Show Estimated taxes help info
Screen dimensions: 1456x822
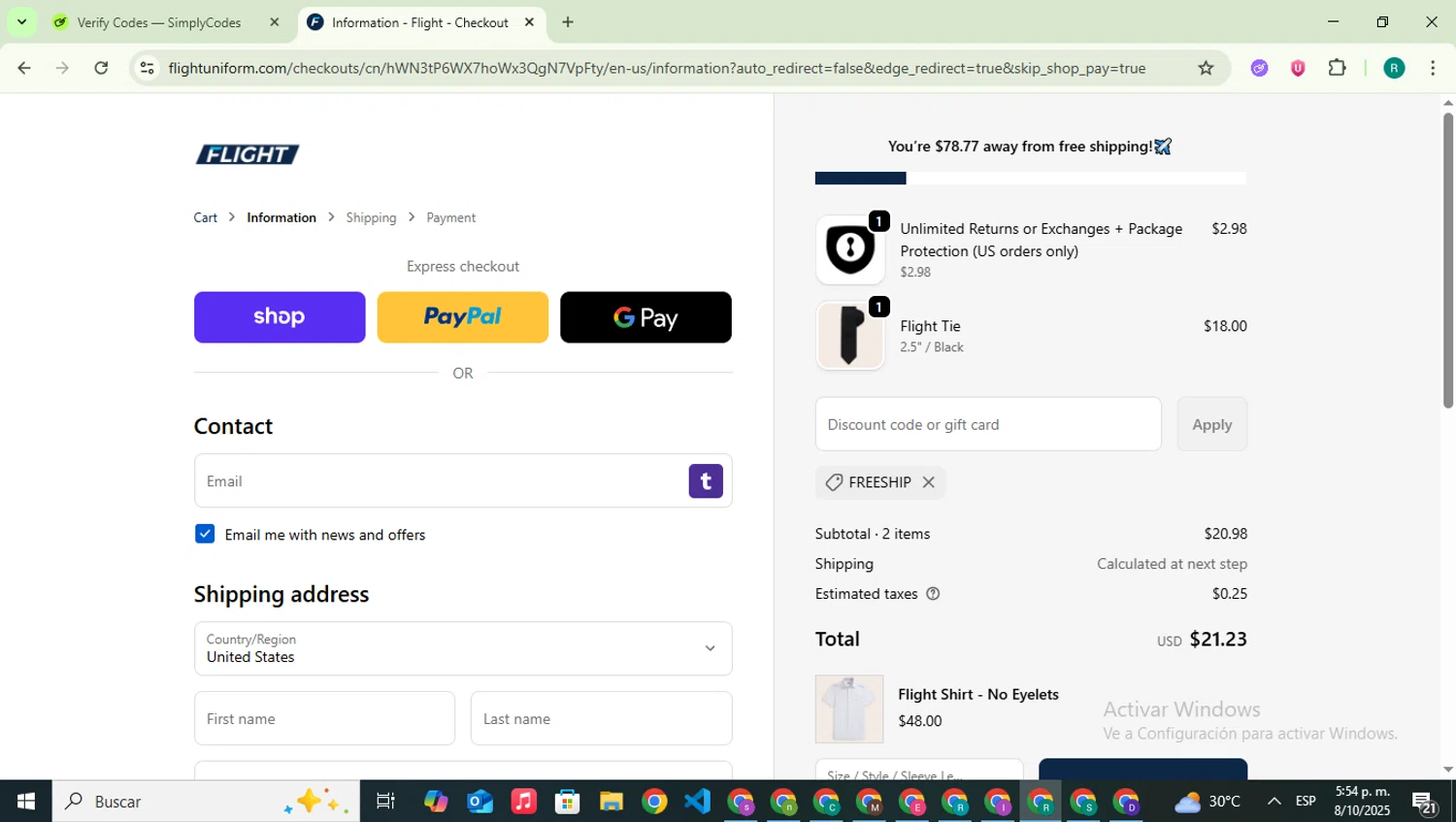coord(933,594)
